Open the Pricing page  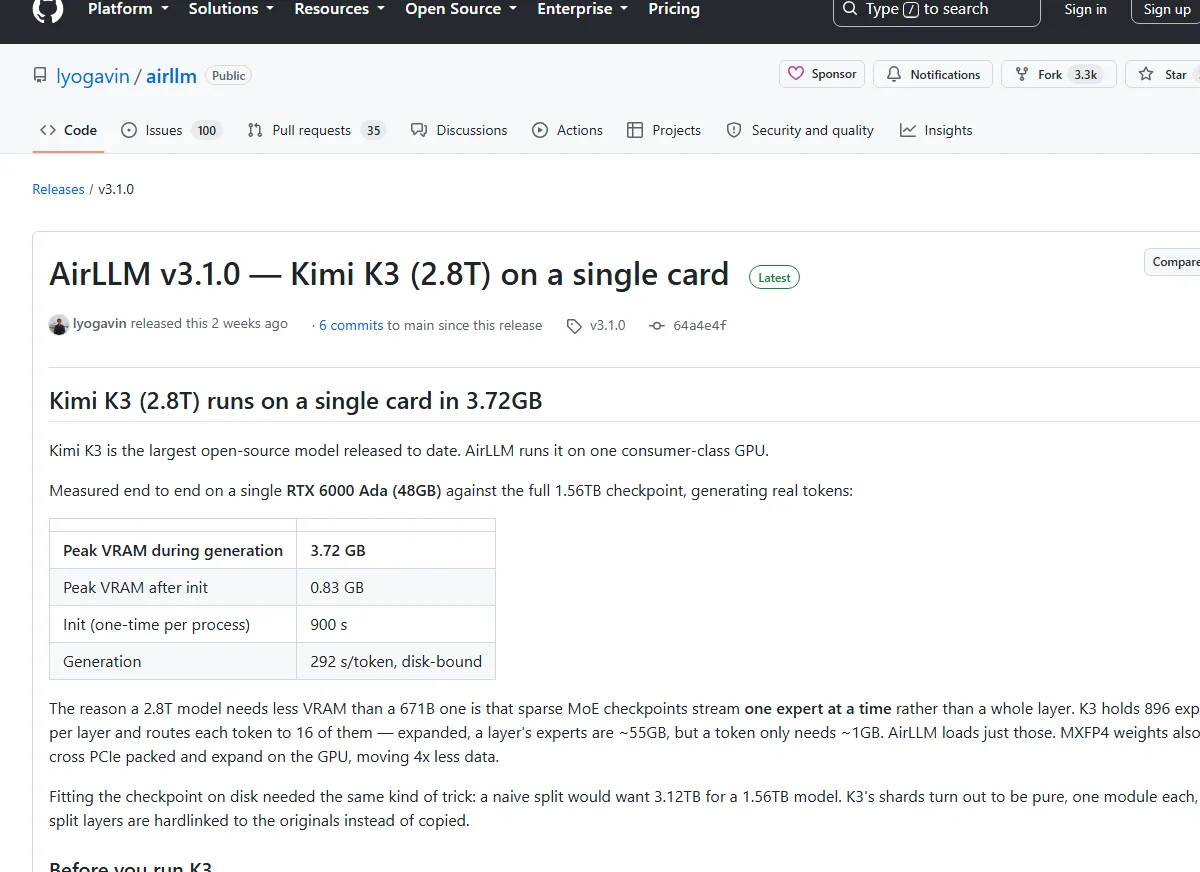click(674, 9)
